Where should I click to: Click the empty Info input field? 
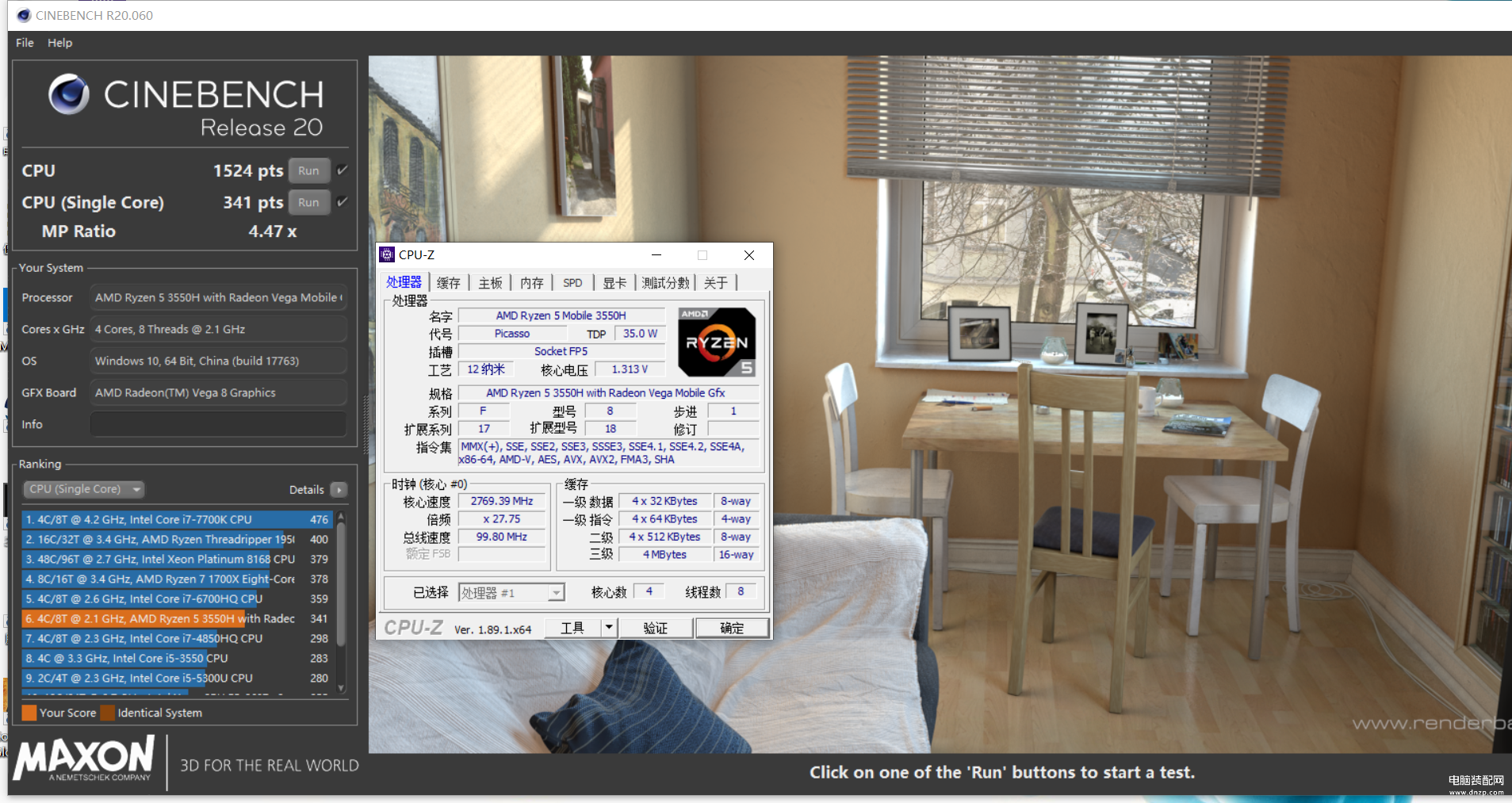pyautogui.click(x=218, y=424)
